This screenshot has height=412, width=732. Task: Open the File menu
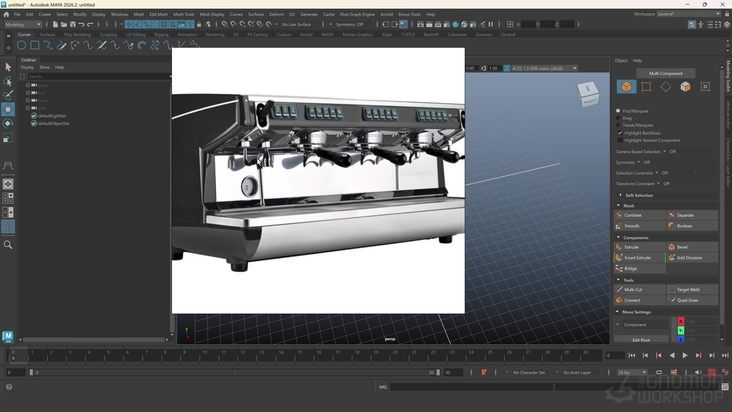coord(17,14)
